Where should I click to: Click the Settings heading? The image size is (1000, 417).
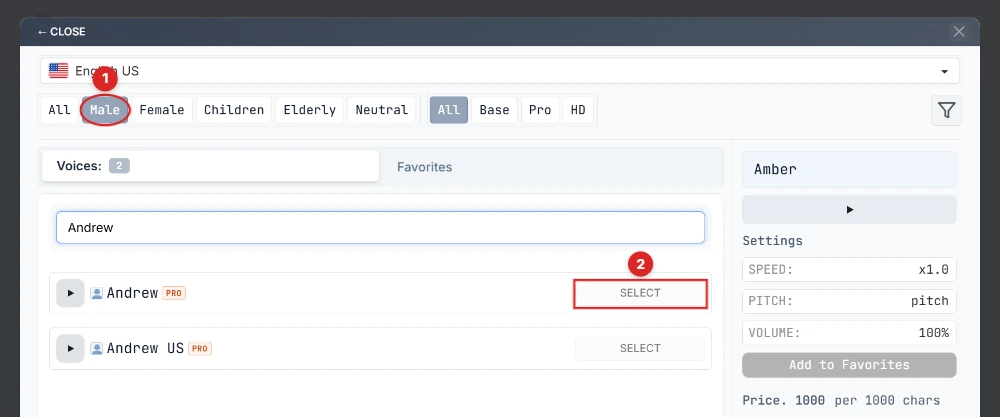pyautogui.click(x=772, y=241)
